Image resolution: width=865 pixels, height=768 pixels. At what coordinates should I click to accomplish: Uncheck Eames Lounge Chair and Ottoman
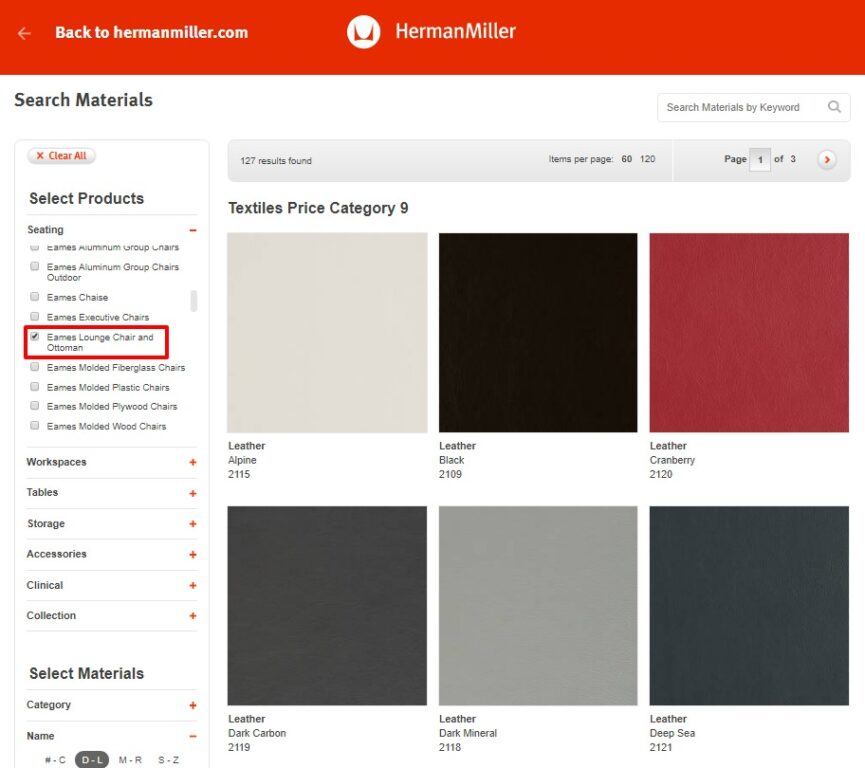click(x=35, y=337)
